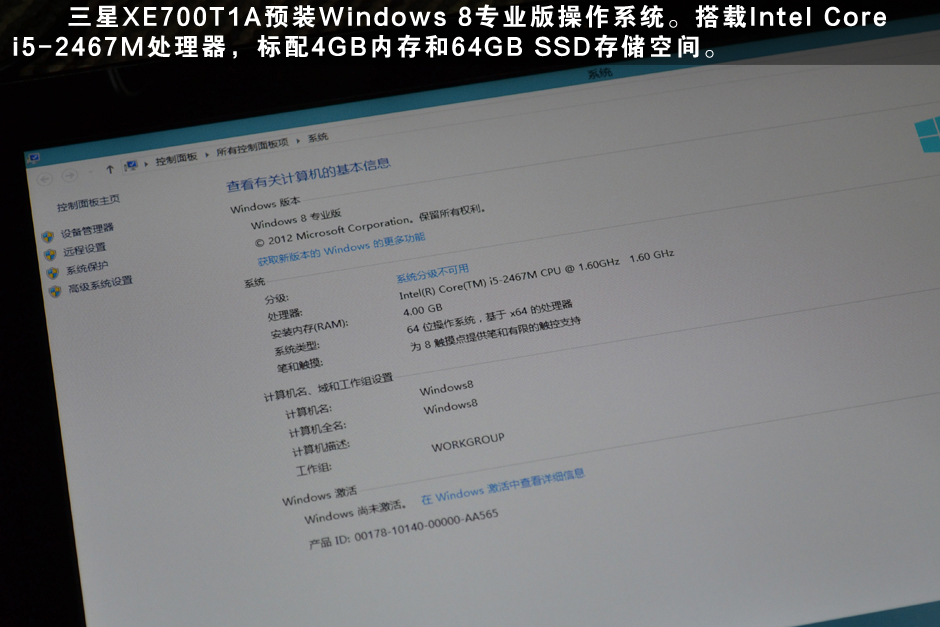This screenshot has width=940, height=627.
Task: Expand breadcrumb arrow before 控制面板
Action: click(146, 163)
